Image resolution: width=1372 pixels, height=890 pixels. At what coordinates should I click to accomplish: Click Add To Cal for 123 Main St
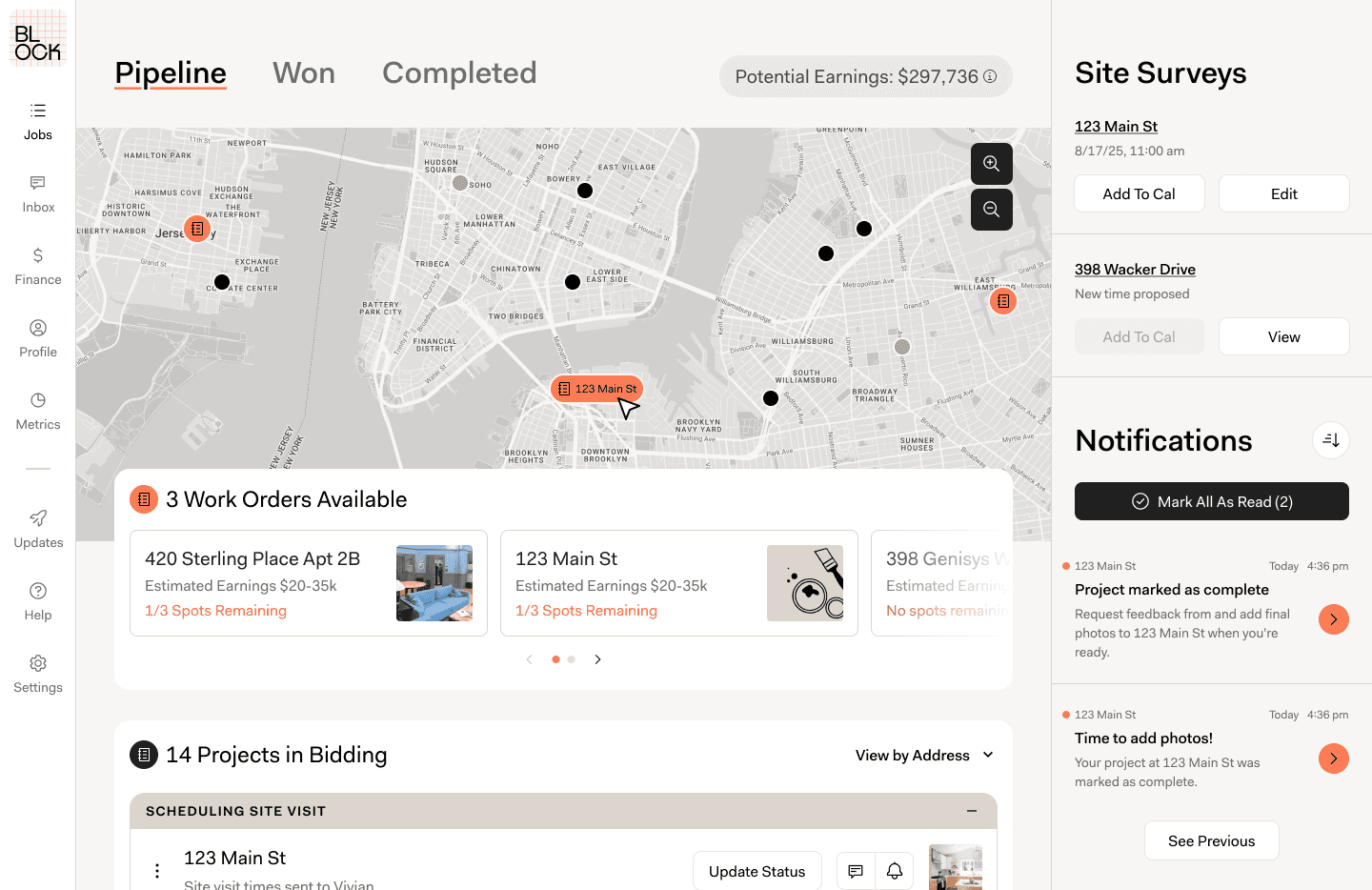1140,193
